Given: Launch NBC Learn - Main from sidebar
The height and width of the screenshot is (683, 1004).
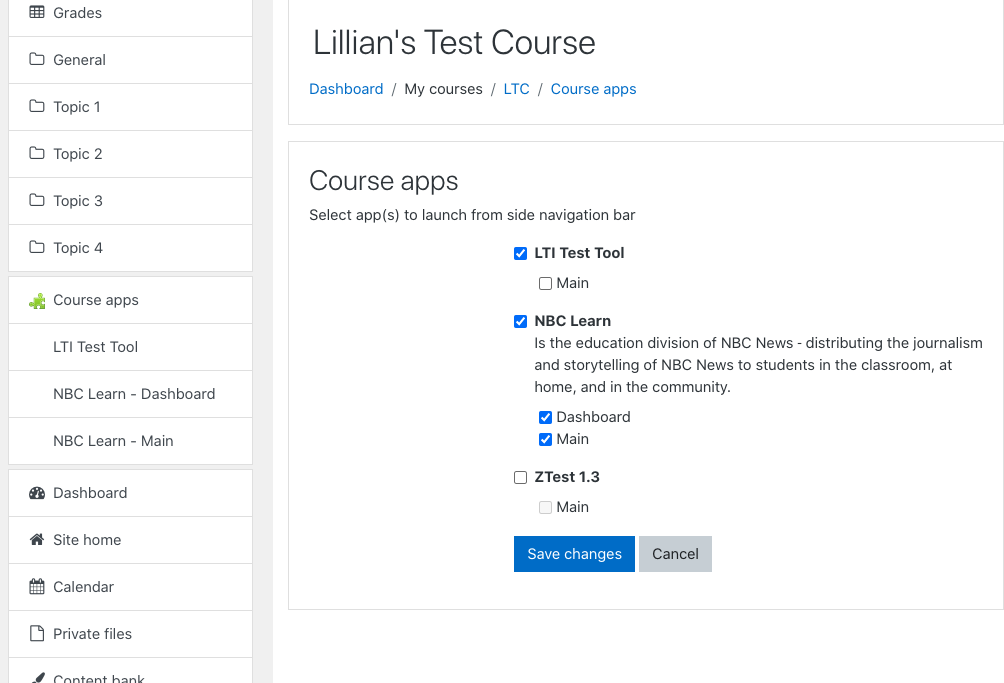Looking at the screenshot, I should pos(131,441).
